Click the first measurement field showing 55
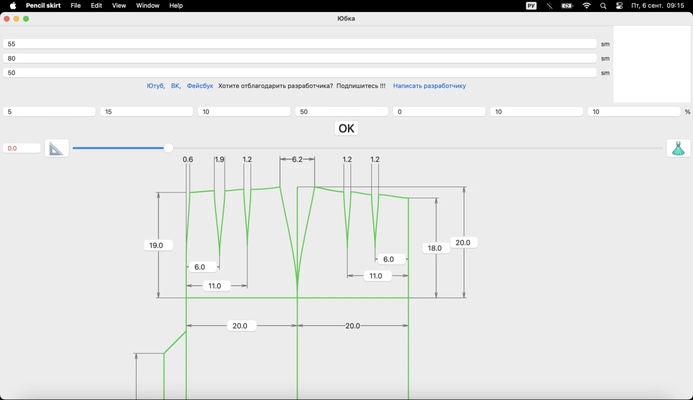This screenshot has height=400, width=693. (x=300, y=44)
